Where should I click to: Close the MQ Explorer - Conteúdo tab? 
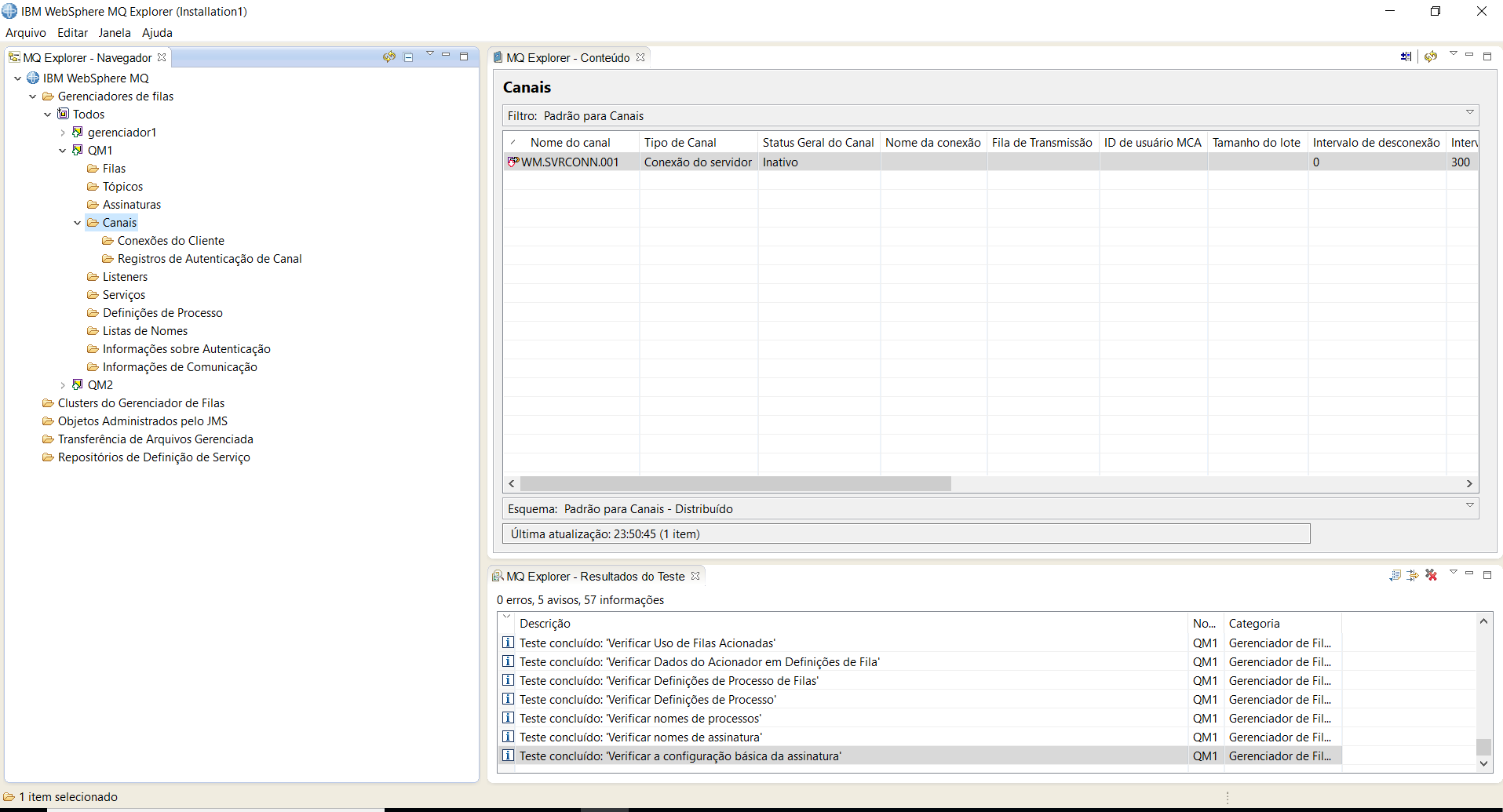pyautogui.click(x=640, y=57)
